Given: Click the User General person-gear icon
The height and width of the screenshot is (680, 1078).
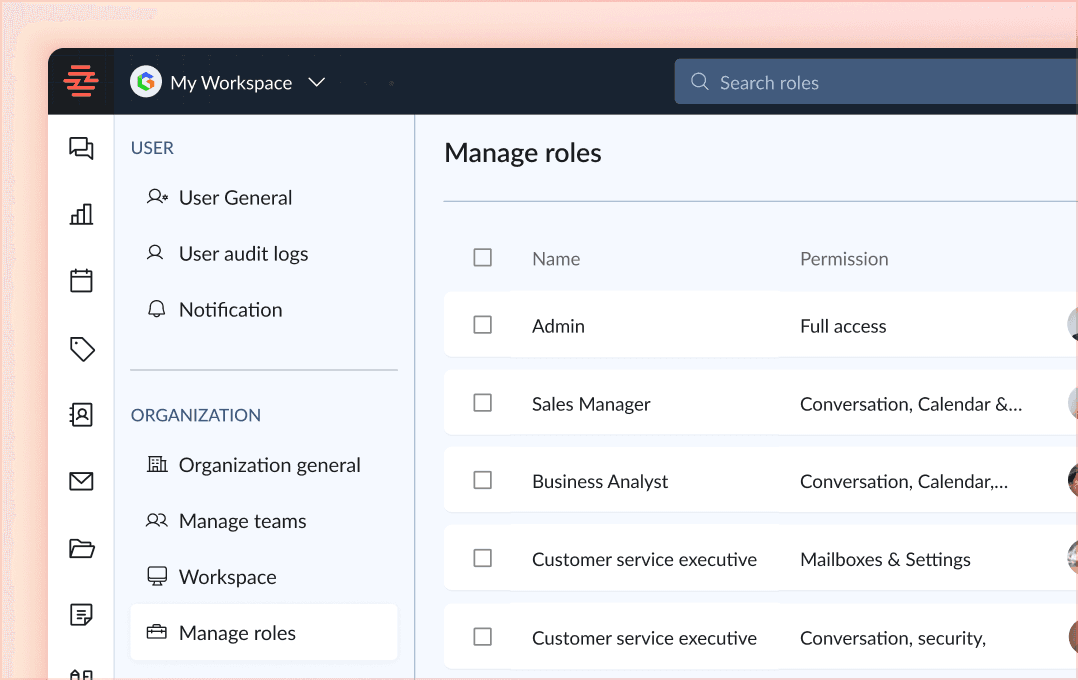Looking at the screenshot, I should point(157,197).
